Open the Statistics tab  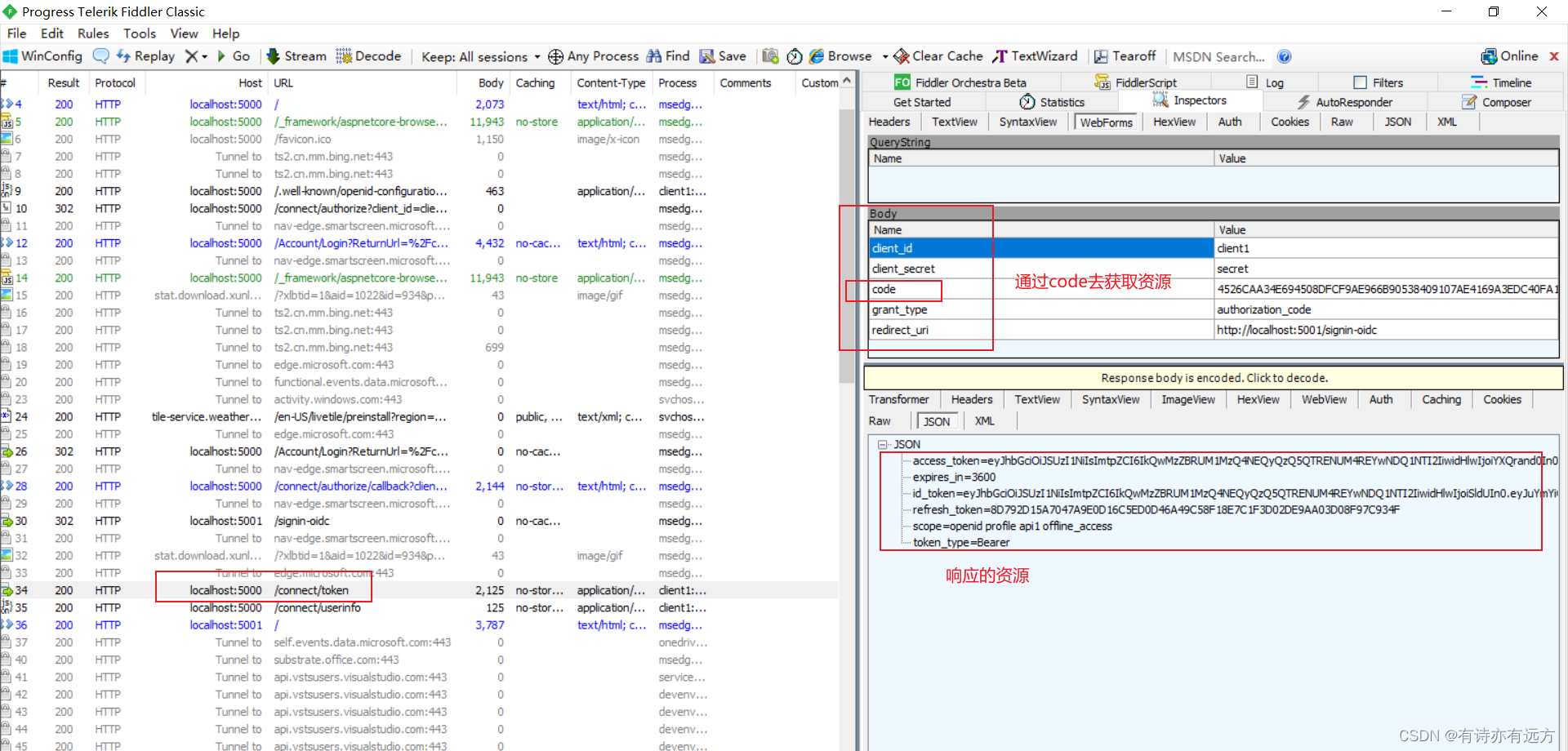[1052, 102]
